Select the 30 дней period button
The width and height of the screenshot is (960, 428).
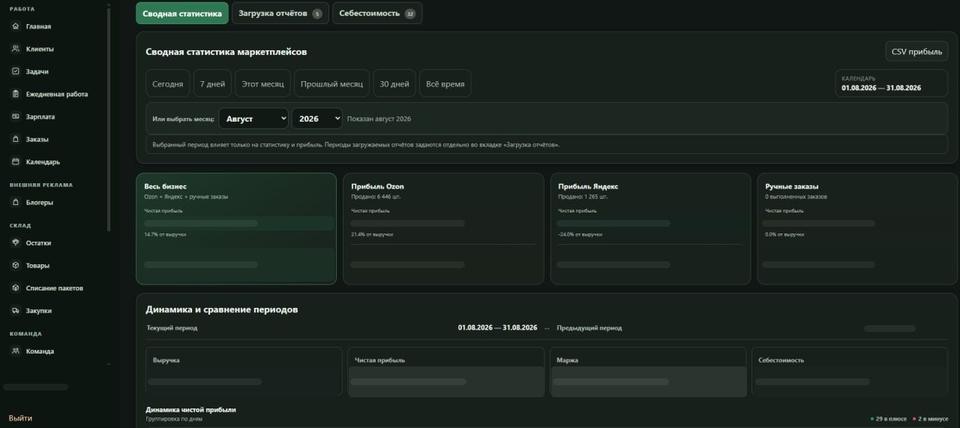pyautogui.click(x=394, y=84)
